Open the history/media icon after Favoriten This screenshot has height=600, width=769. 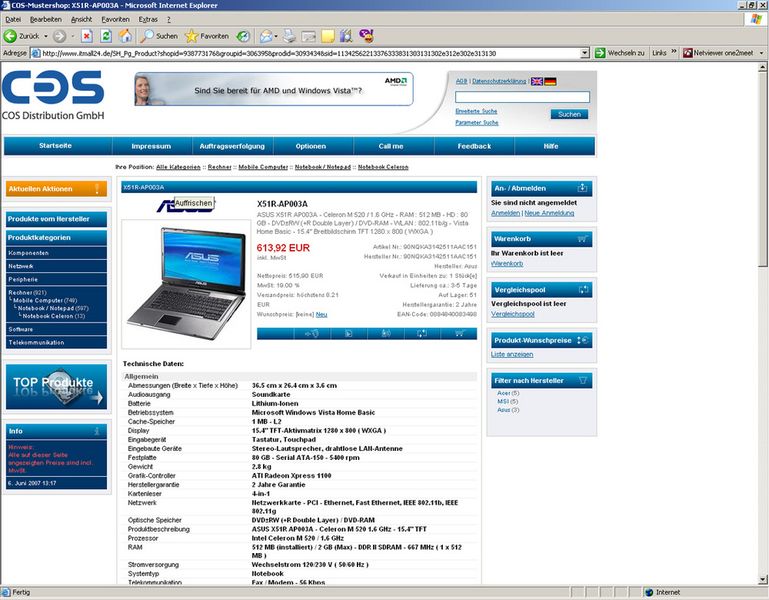(x=243, y=36)
